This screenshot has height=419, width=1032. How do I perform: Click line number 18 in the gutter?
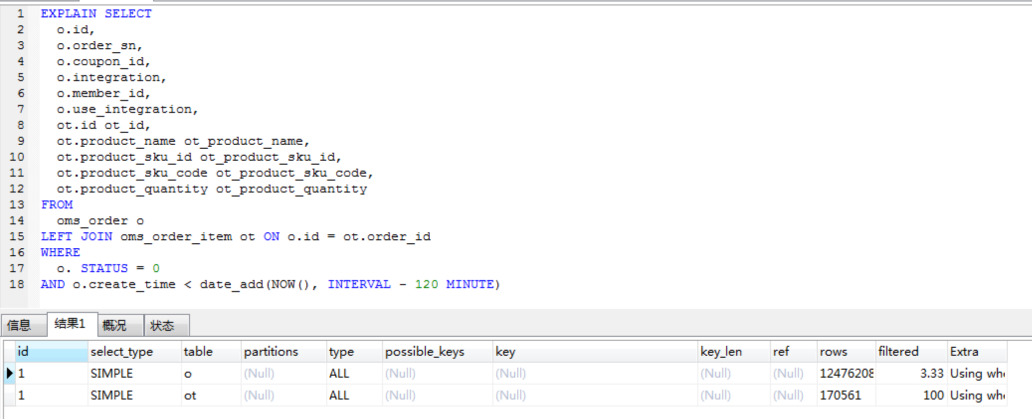(x=20, y=284)
